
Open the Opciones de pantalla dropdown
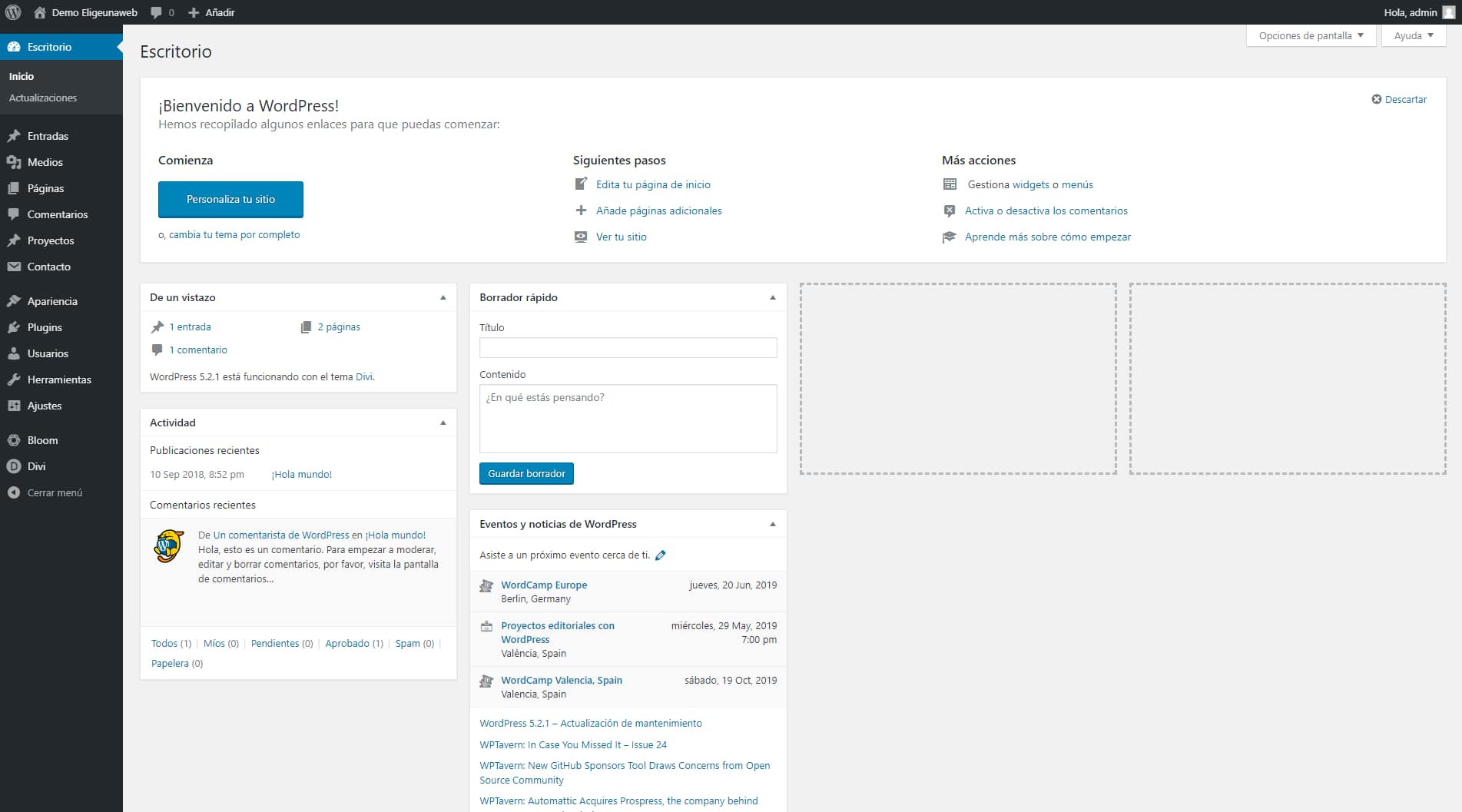point(1310,35)
